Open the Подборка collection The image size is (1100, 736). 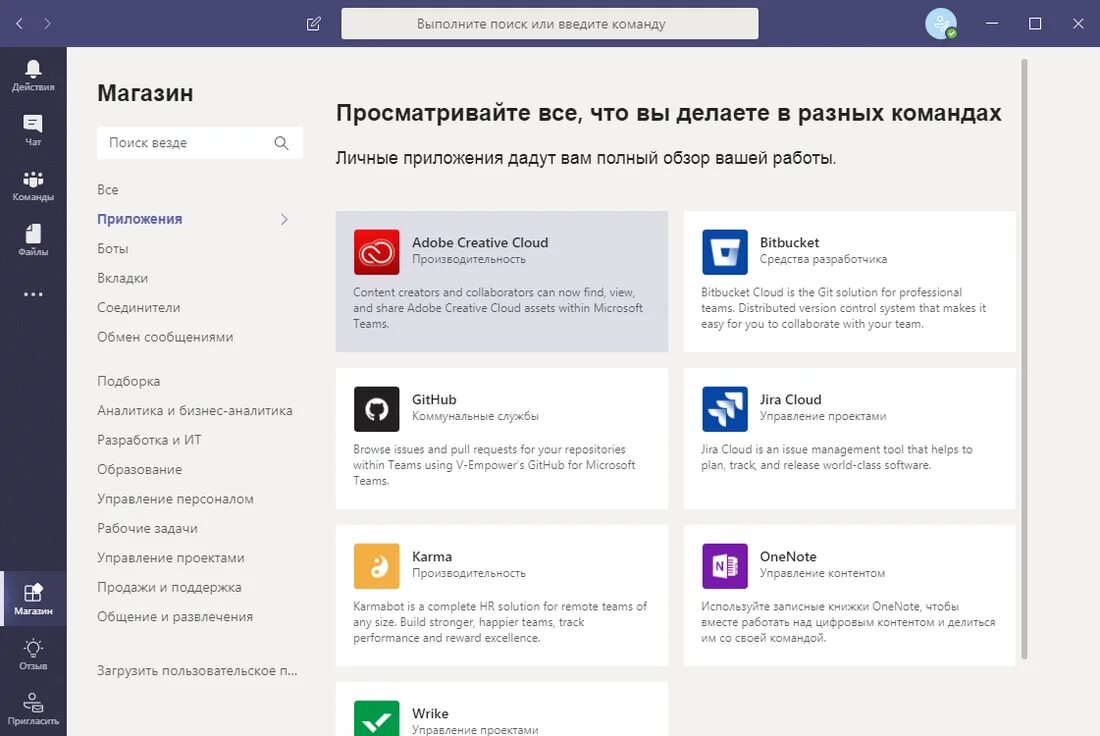(128, 381)
